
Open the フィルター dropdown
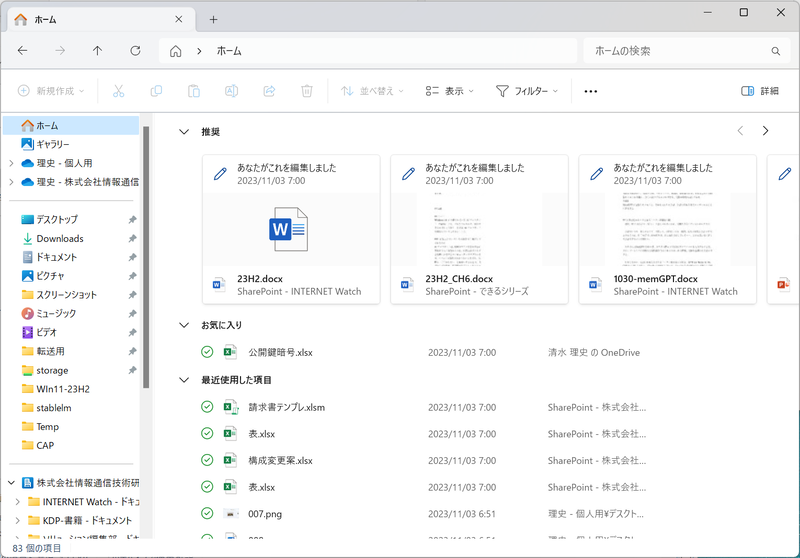[527, 91]
